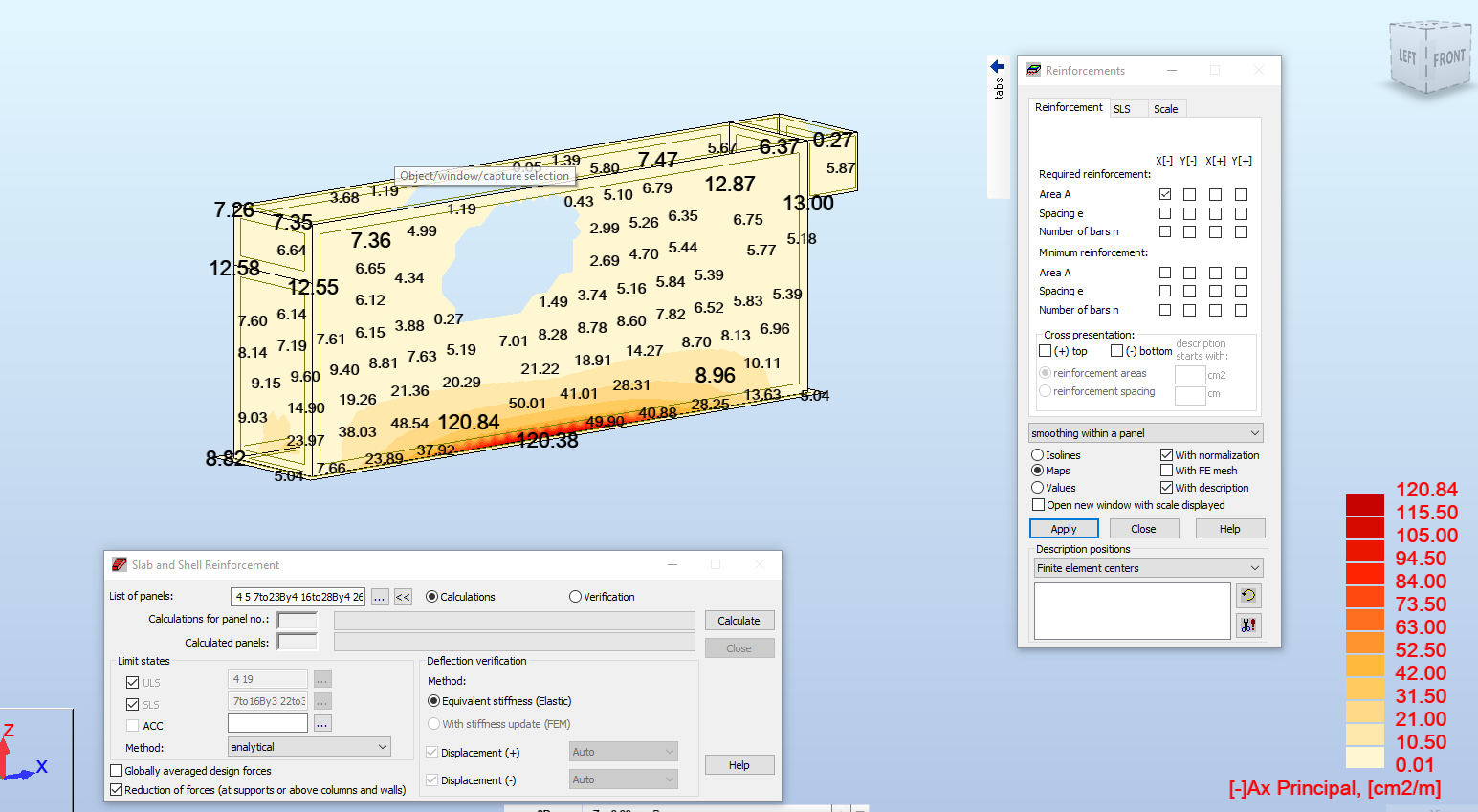Screen dimensions: 1478x812
Task: Switch to the Scale tab
Action: [x=1165, y=109]
